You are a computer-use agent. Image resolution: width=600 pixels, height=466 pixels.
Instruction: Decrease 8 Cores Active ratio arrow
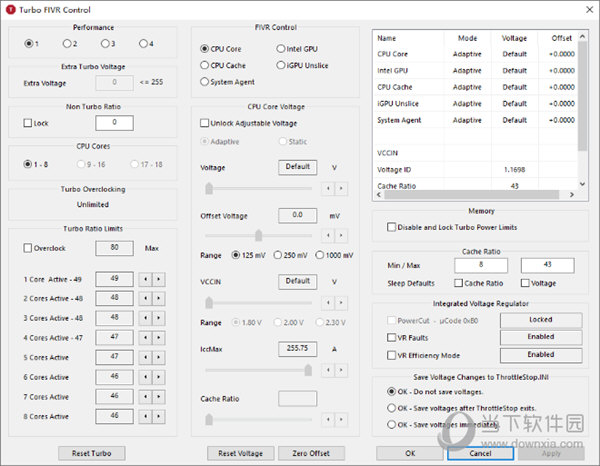(145, 416)
